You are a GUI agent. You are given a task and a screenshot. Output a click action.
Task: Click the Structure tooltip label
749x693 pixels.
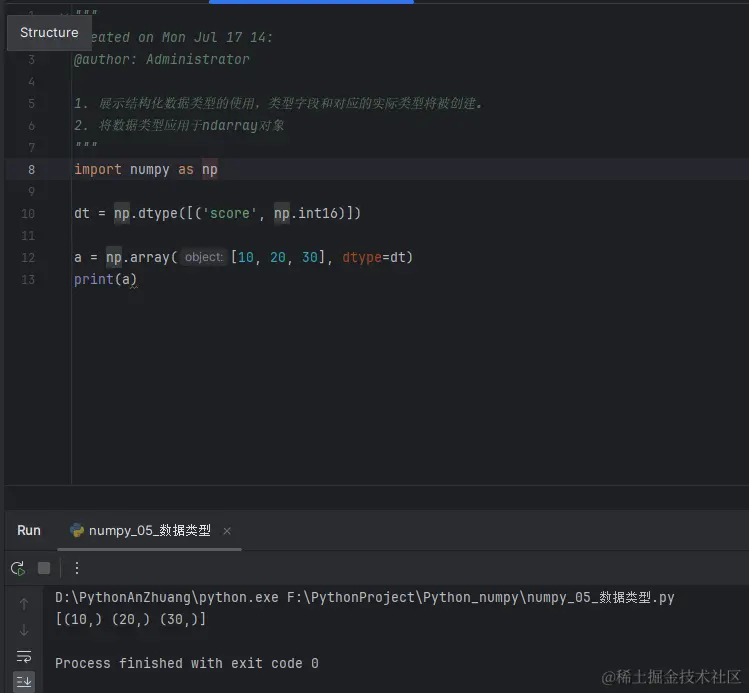point(49,33)
